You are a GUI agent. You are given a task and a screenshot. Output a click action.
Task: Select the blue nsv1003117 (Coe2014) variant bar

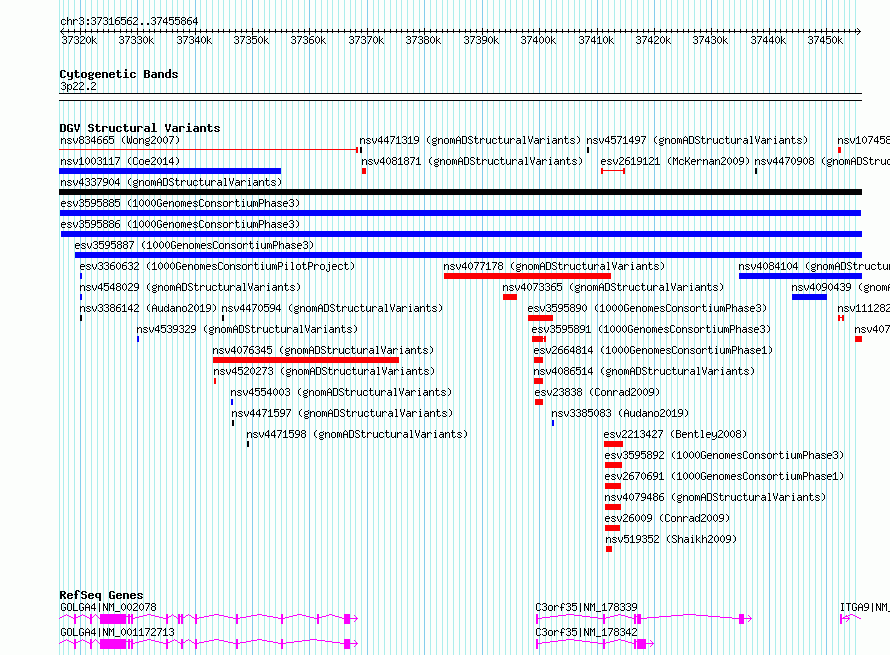point(170,171)
